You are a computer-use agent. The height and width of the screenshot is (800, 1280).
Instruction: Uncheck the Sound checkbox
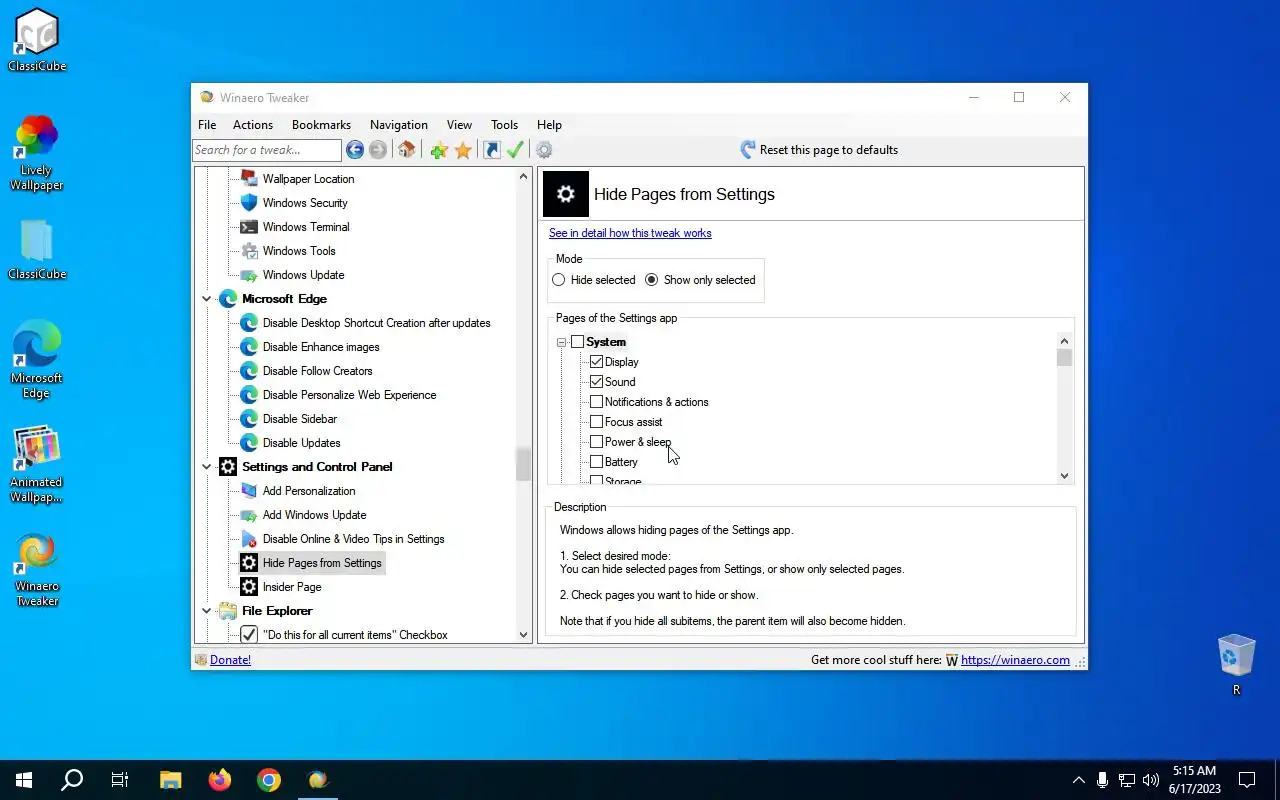pyautogui.click(x=597, y=382)
